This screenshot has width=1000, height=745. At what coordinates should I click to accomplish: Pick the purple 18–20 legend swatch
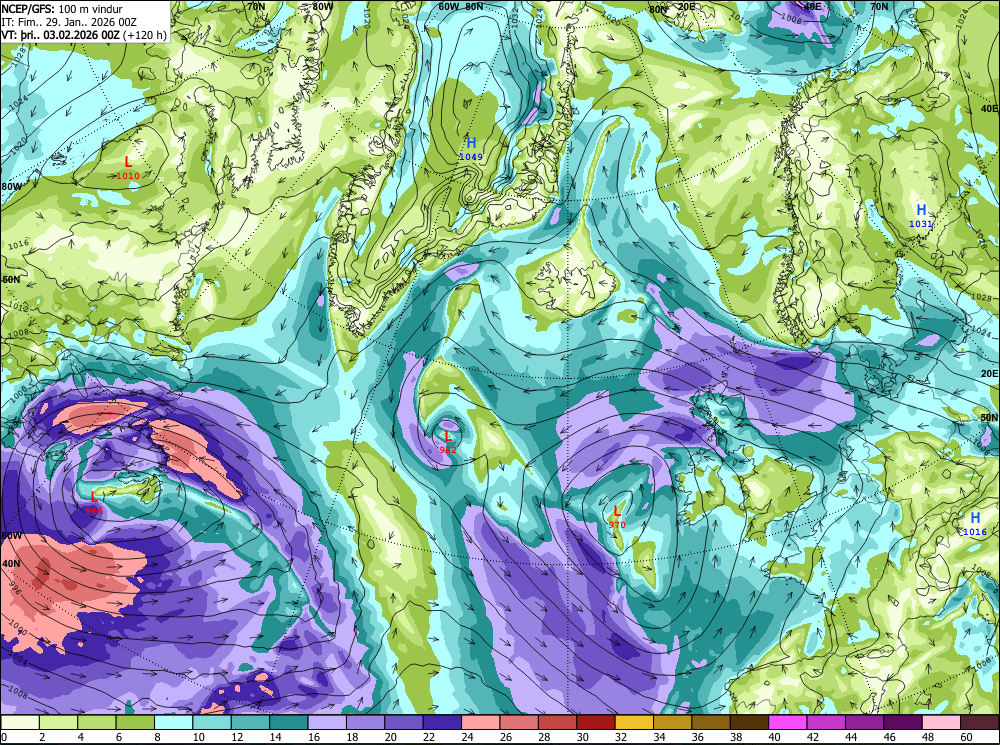tap(365, 722)
